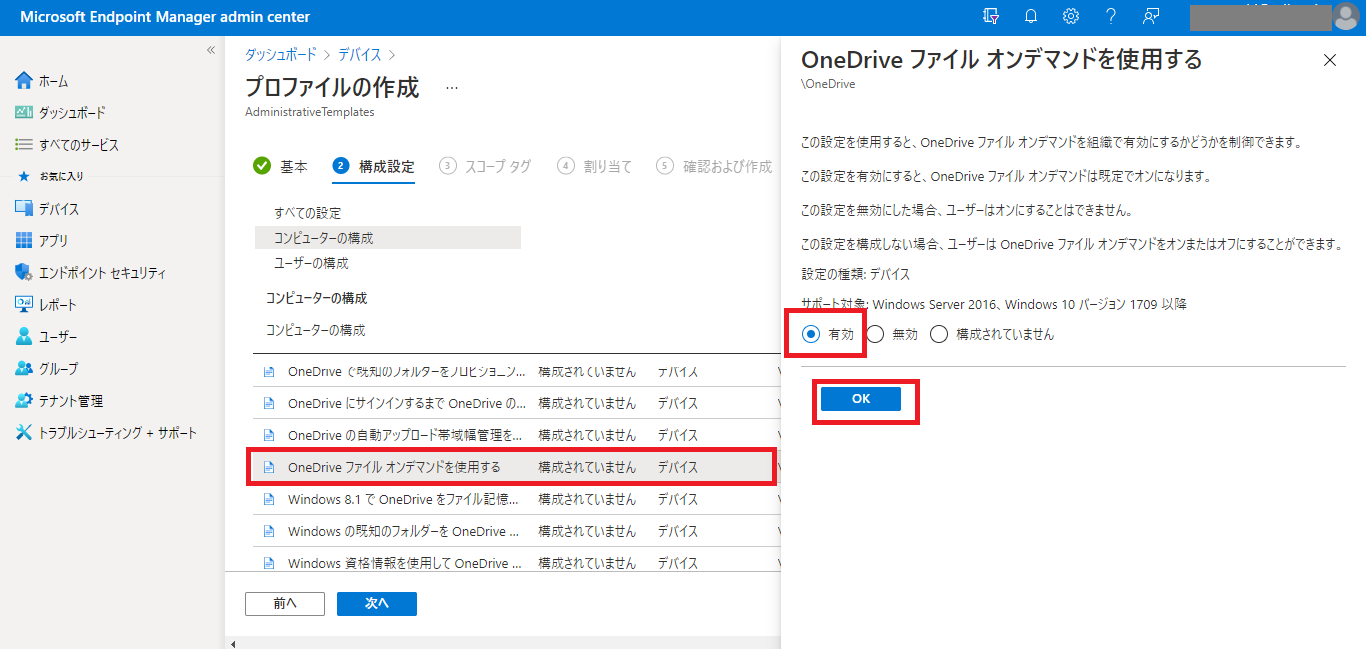Viewport: 1366px width, 649px height.
Task: Select ユーザーの構成 in the settings tree
Action: (x=311, y=263)
